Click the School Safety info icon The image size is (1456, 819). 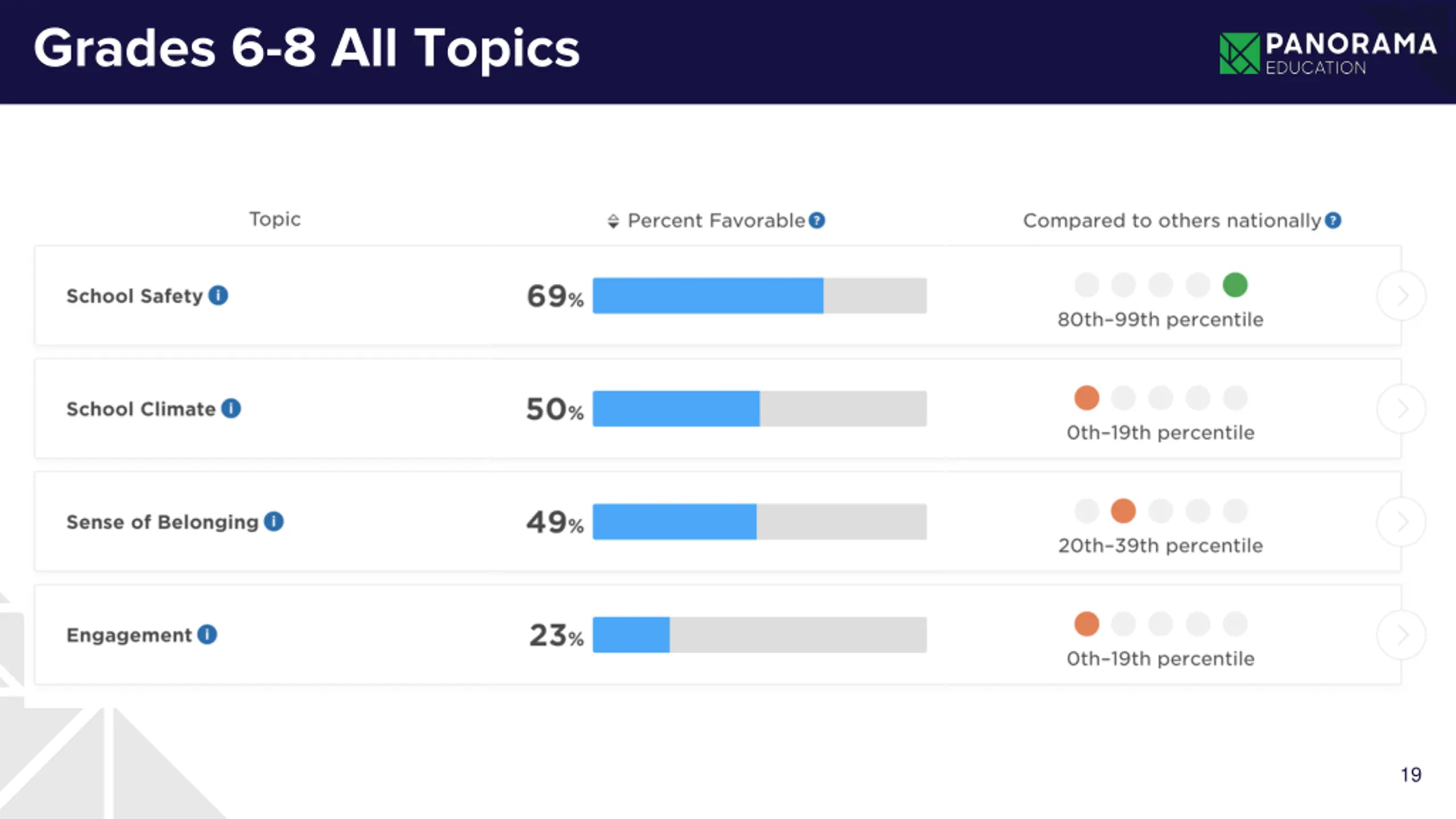[218, 295]
